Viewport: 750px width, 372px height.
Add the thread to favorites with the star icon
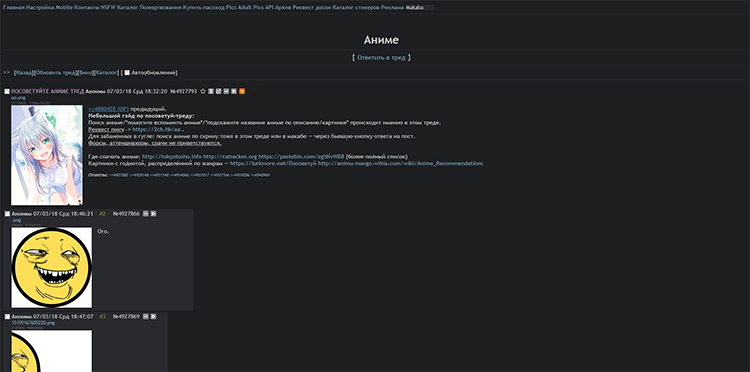tap(203, 91)
